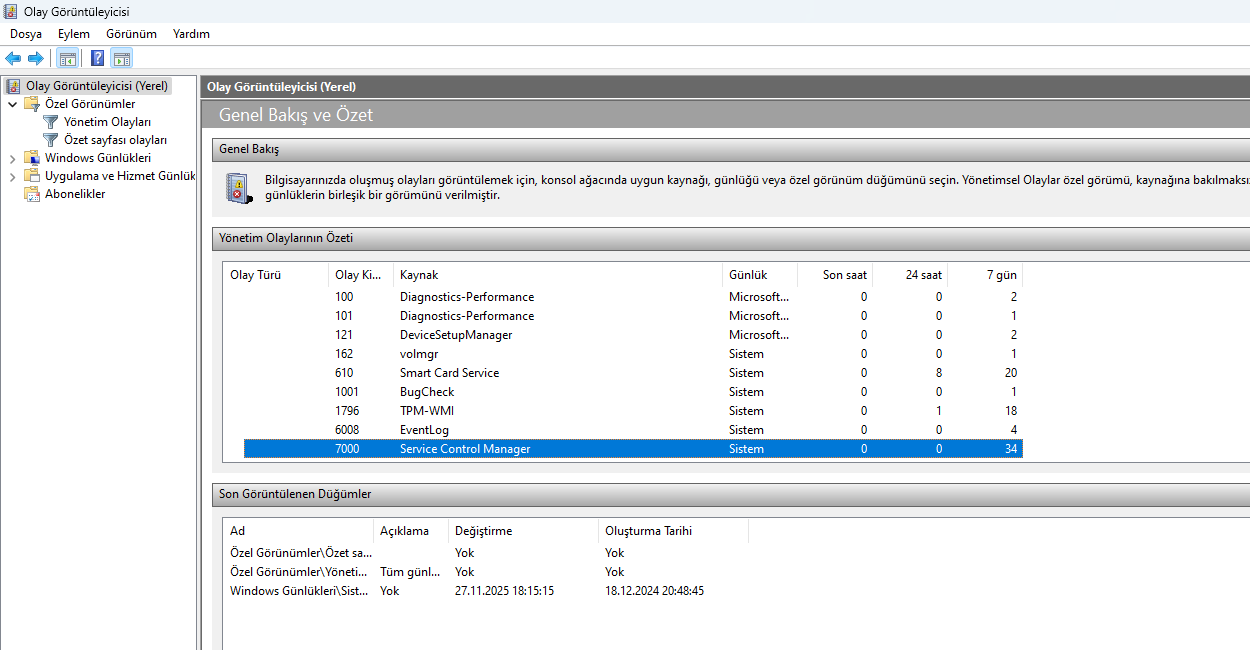Open the Eylem menu
Image resolution: width=1250 pixels, height=650 pixels.
[x=74, y=34]
